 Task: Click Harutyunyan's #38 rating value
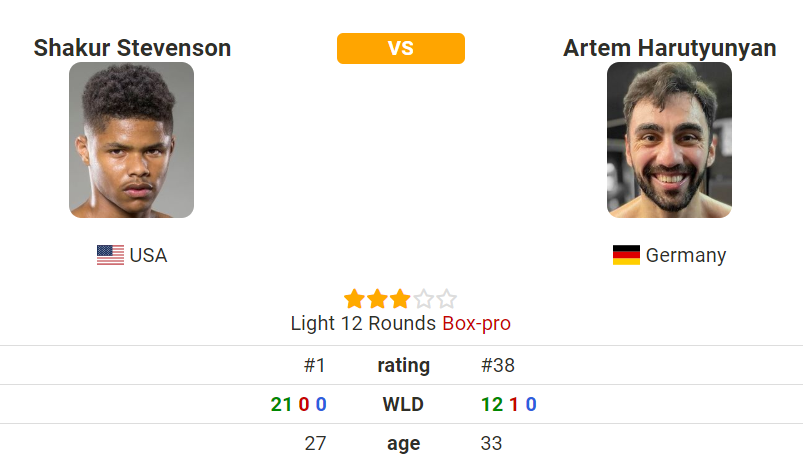498,365
